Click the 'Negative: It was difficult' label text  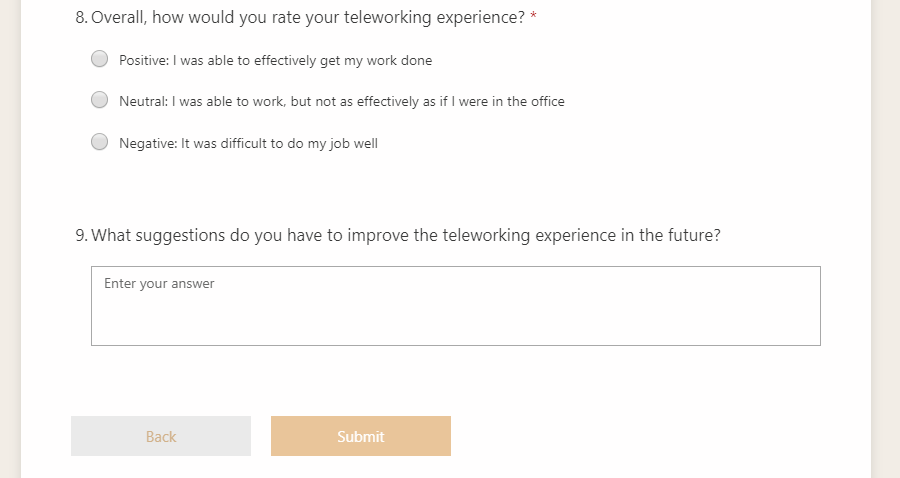coord(248,143)
